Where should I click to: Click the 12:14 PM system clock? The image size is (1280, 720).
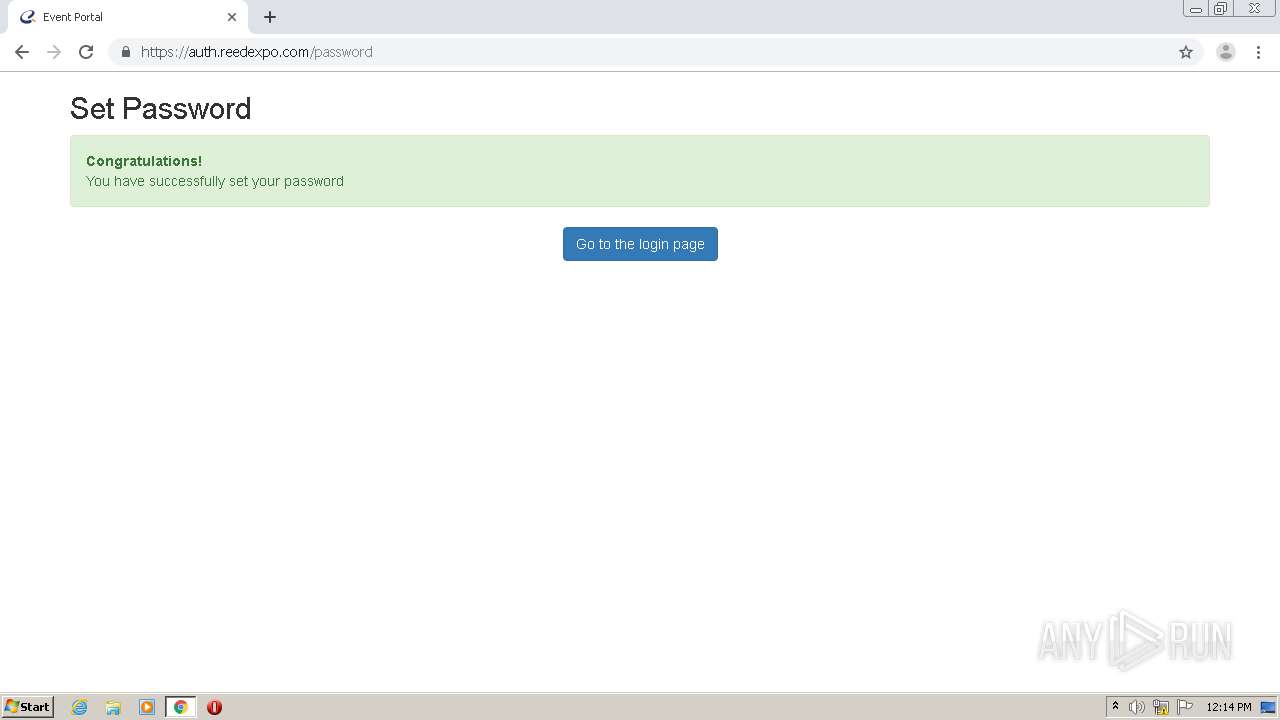(1228, 707)
